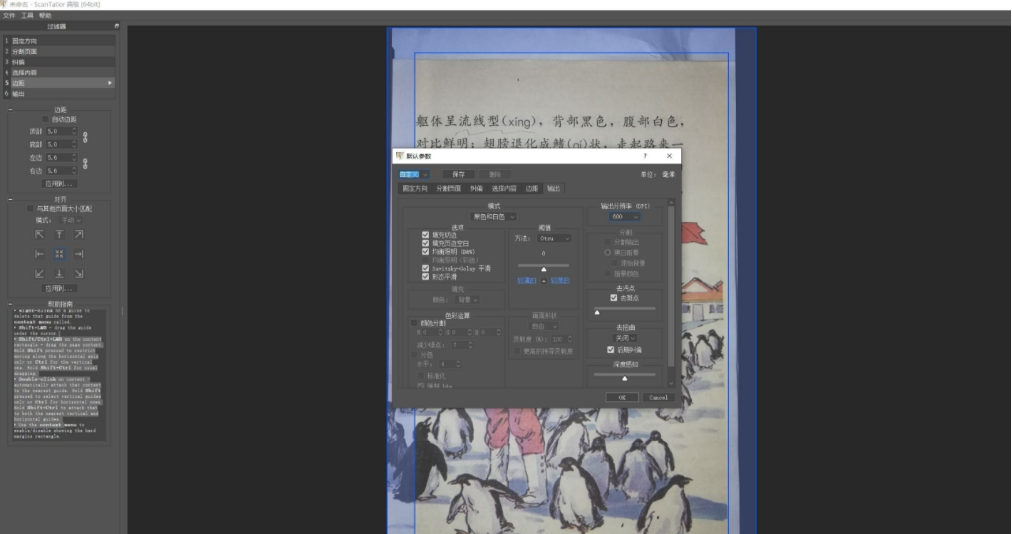The height and width of the screenshot is (534, 1012).
Task: Click the 去斑点 level slider
Action: (625, 310)
